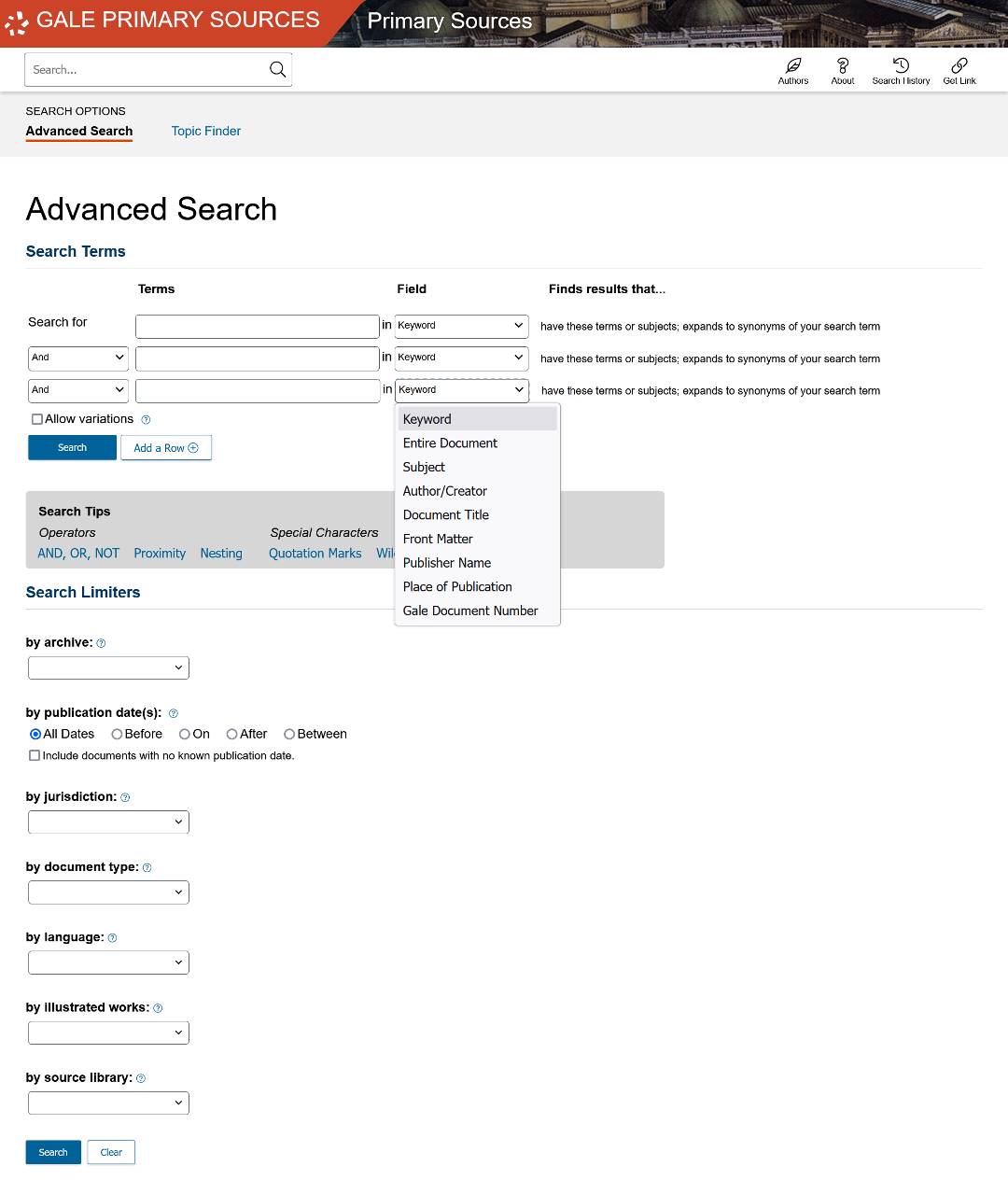Switch to the Advanced Search tab
This screenshot has height=1180, width=1008.
[79, 132]
